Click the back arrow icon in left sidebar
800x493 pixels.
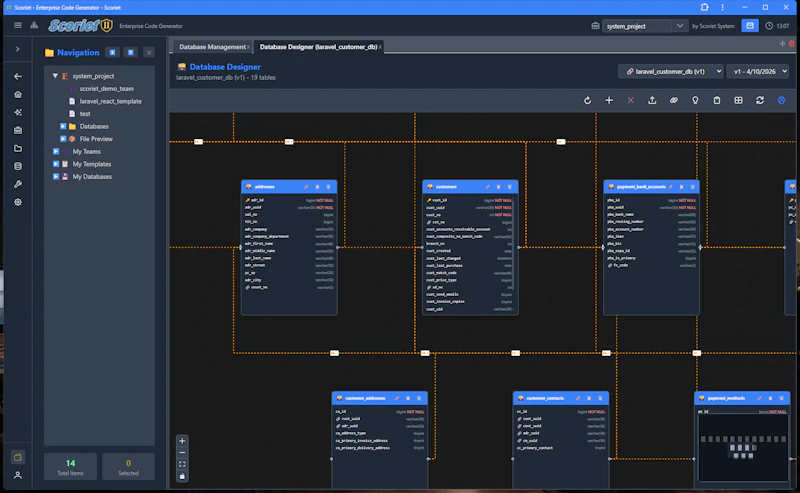click(18, 76)
